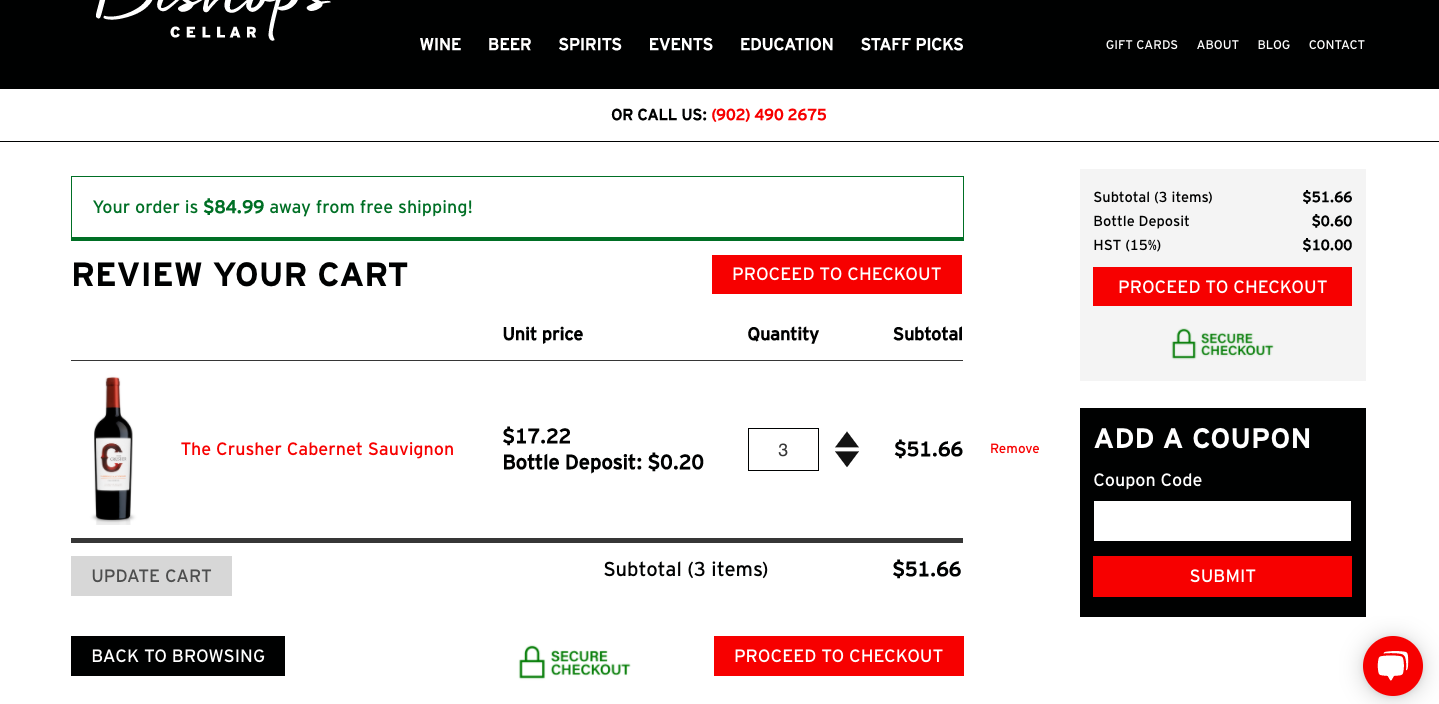Increase the quantity using the up arrow
1439x704 pixels.
tap(846, 441)
